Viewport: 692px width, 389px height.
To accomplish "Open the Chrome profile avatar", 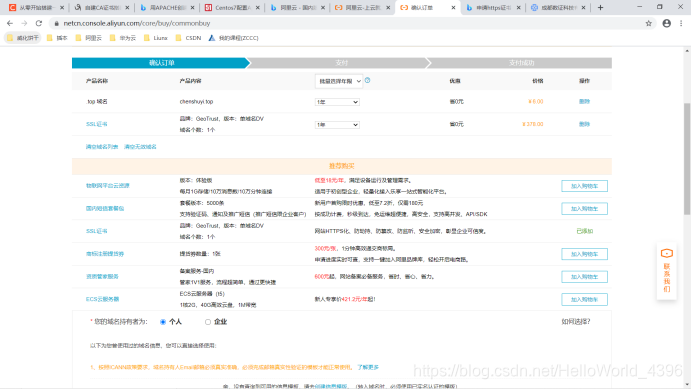I will (666, 23).
